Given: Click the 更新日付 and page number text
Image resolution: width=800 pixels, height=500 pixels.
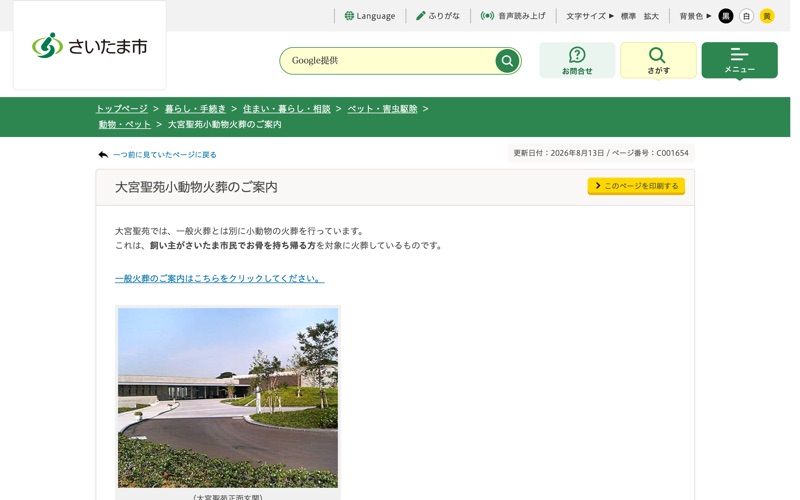Looking at the screenshot, I should [x=601, y=153].
